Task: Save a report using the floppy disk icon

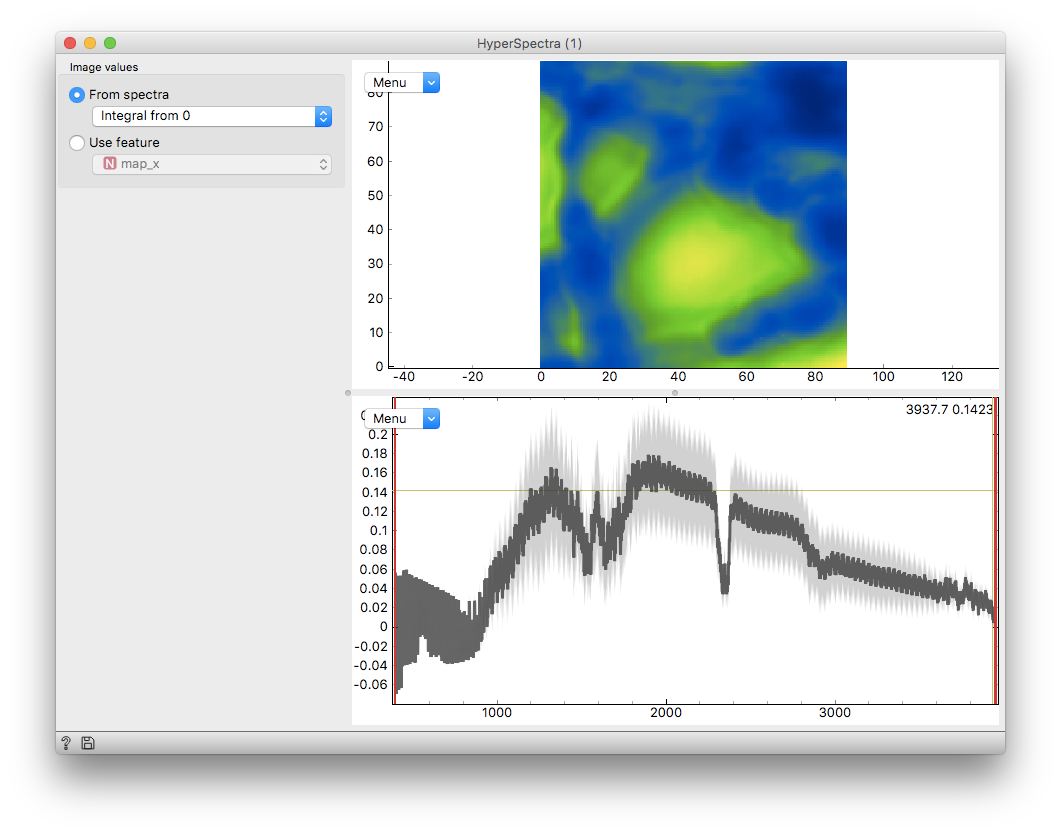Action: 88,743
